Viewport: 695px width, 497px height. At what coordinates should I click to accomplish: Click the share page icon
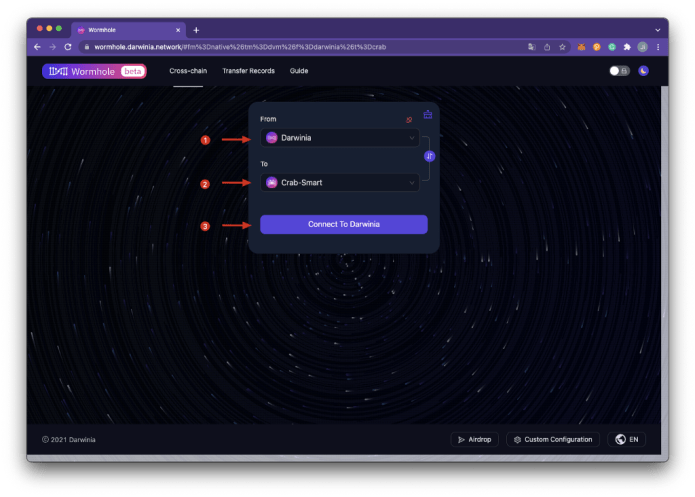click(x=547, y=47)
